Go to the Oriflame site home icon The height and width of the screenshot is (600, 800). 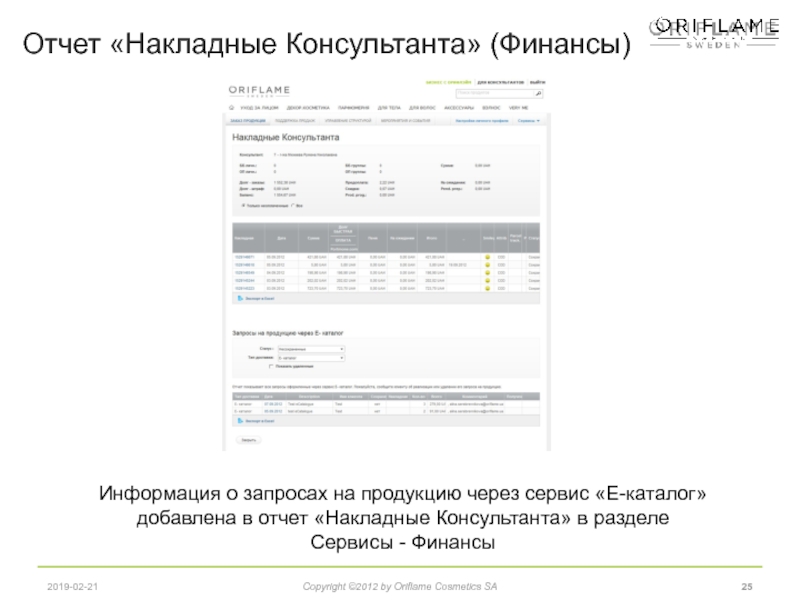[x=232, y=108]
